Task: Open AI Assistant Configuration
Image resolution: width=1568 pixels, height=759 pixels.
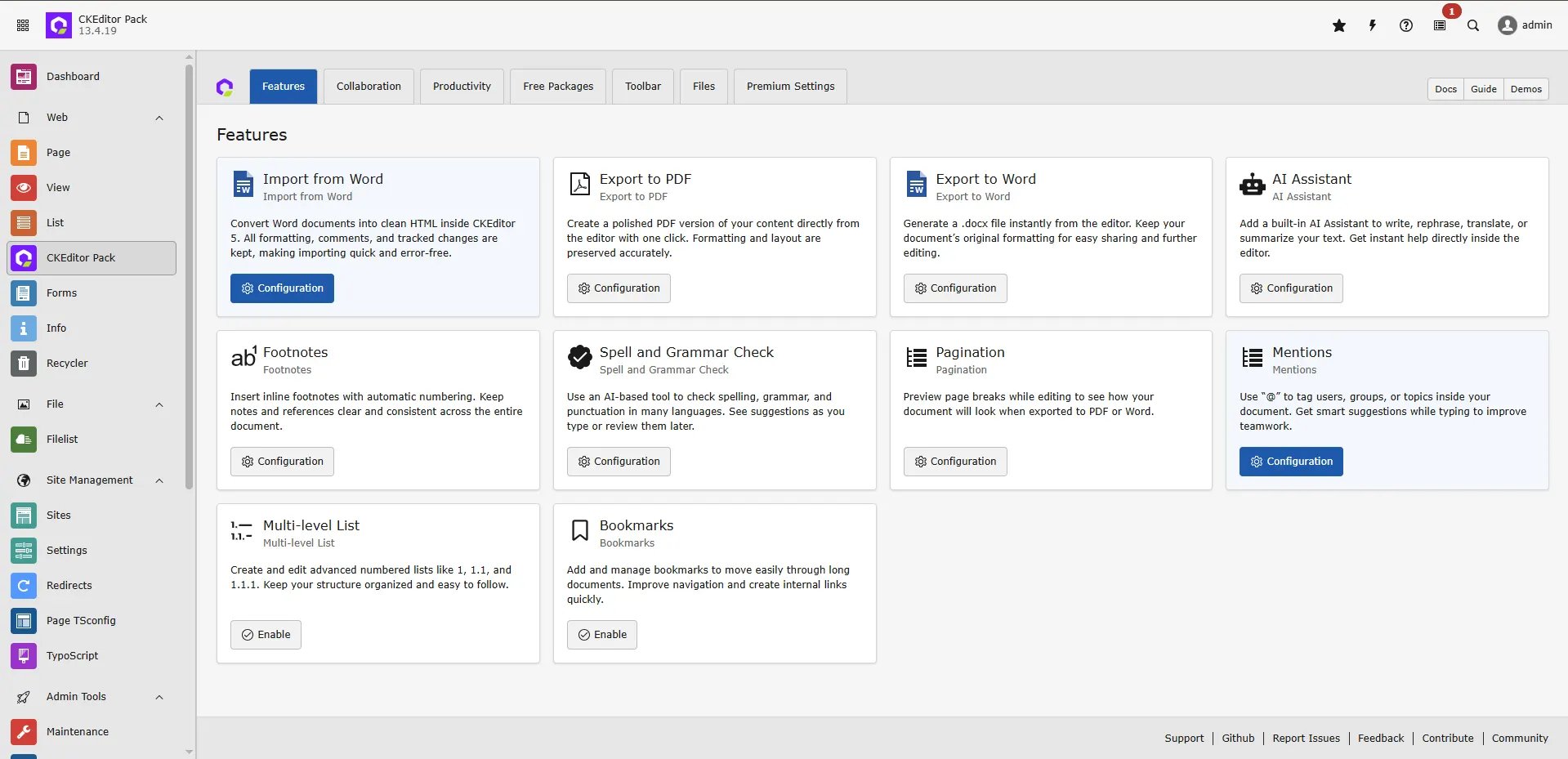Action: [1291, 288]
